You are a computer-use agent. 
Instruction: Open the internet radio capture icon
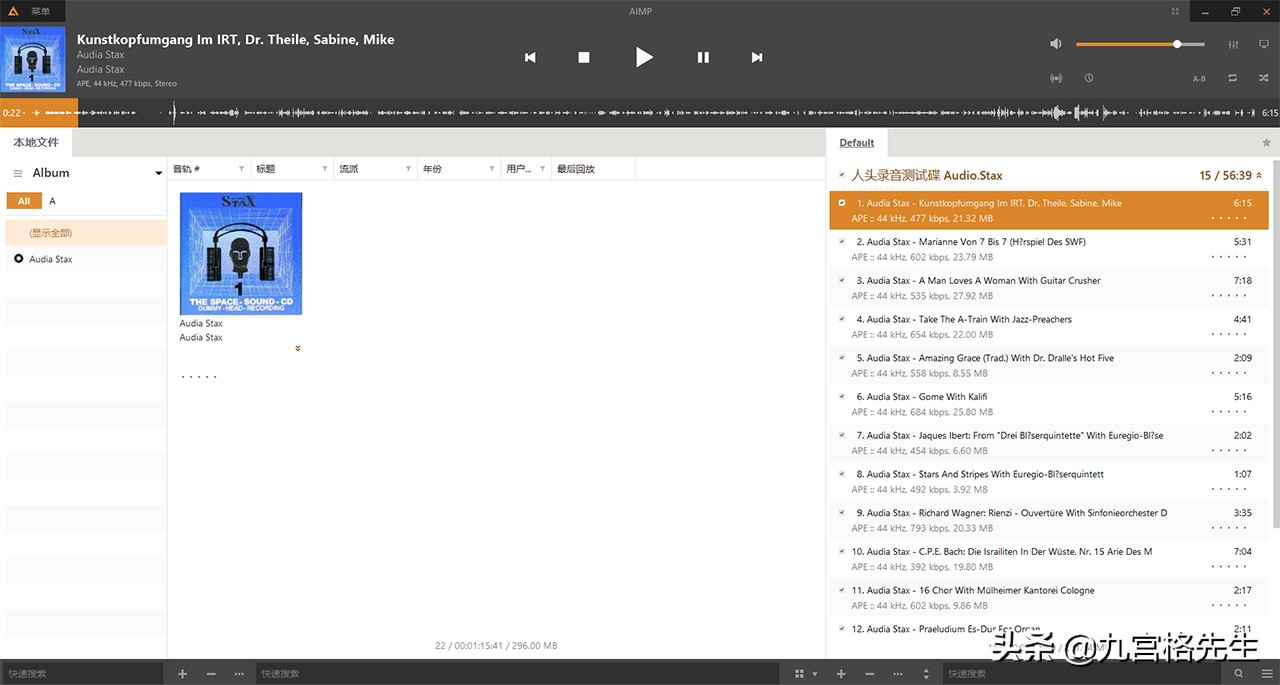pyautogui.click(x=1055, y=78)
